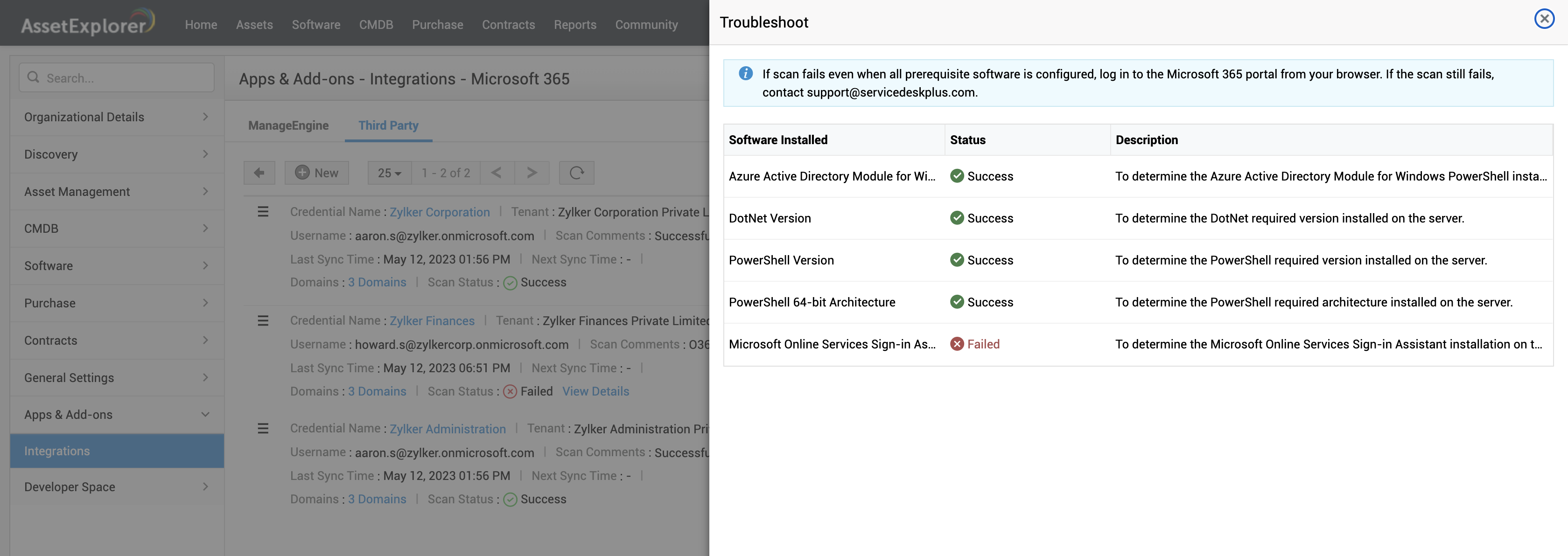
Task: Click the refresh icon above the integrations list
Action: click(x=576, y=173)
